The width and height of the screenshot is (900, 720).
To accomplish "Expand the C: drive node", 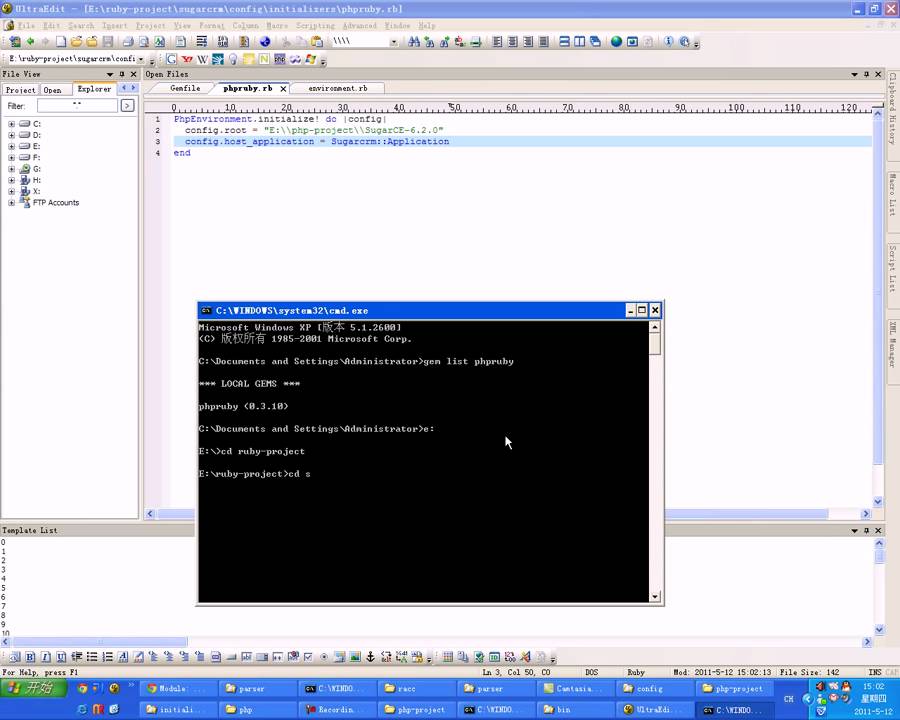I will tap(11, 124).
